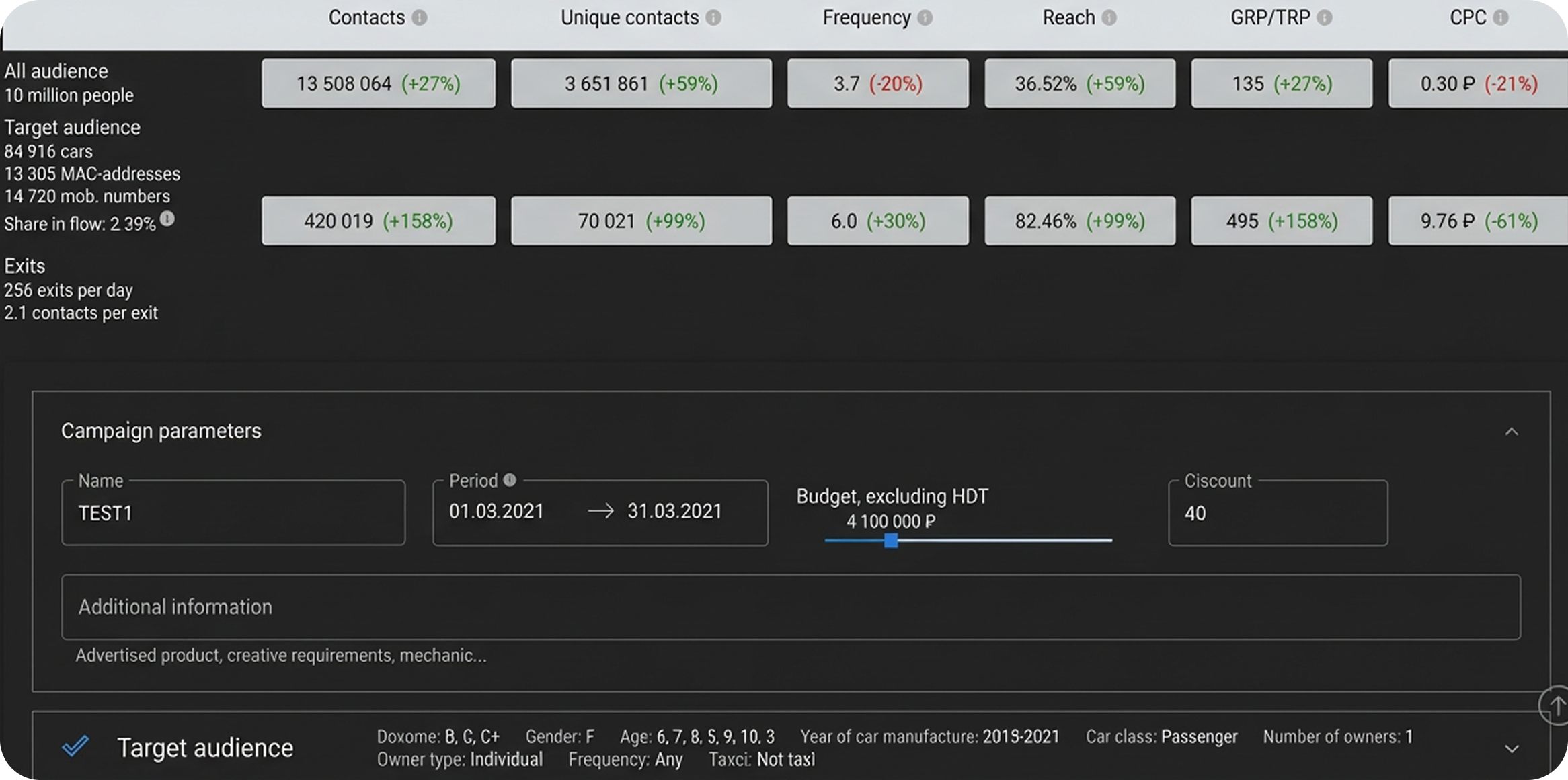Click the budget slider handle
Screen dimensions: 1568x780
(891, 541)
